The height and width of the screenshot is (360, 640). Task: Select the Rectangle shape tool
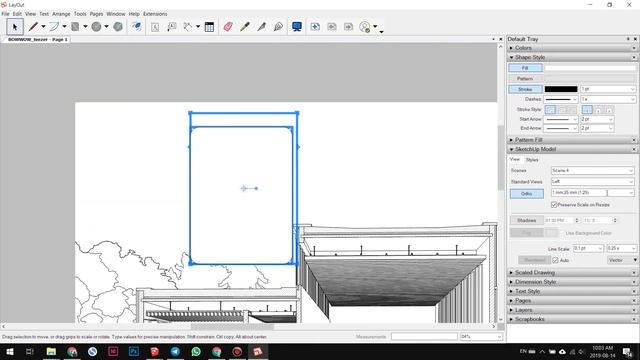pos(75,27)
